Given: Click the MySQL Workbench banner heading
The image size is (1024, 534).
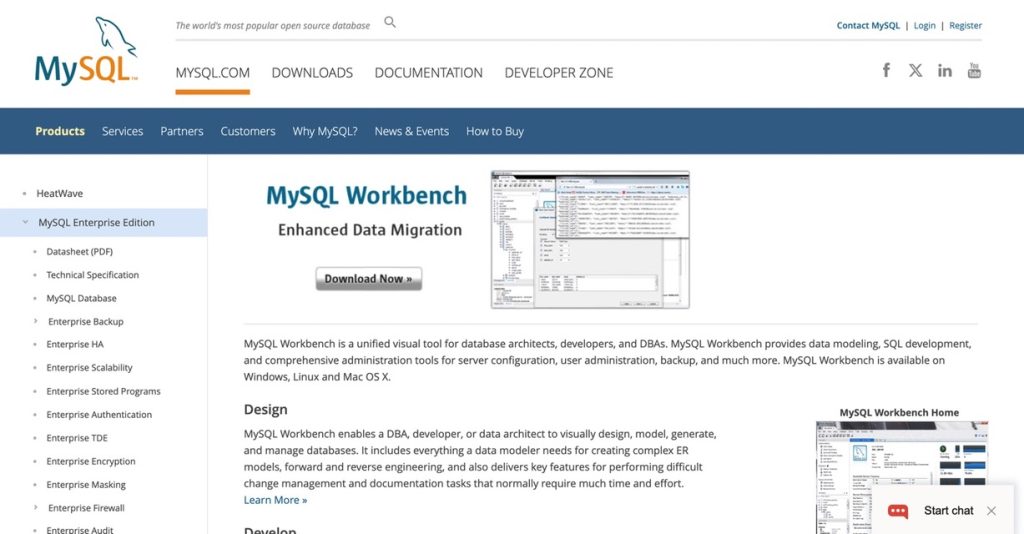Looking at the screenshot, I should point(366,195).
